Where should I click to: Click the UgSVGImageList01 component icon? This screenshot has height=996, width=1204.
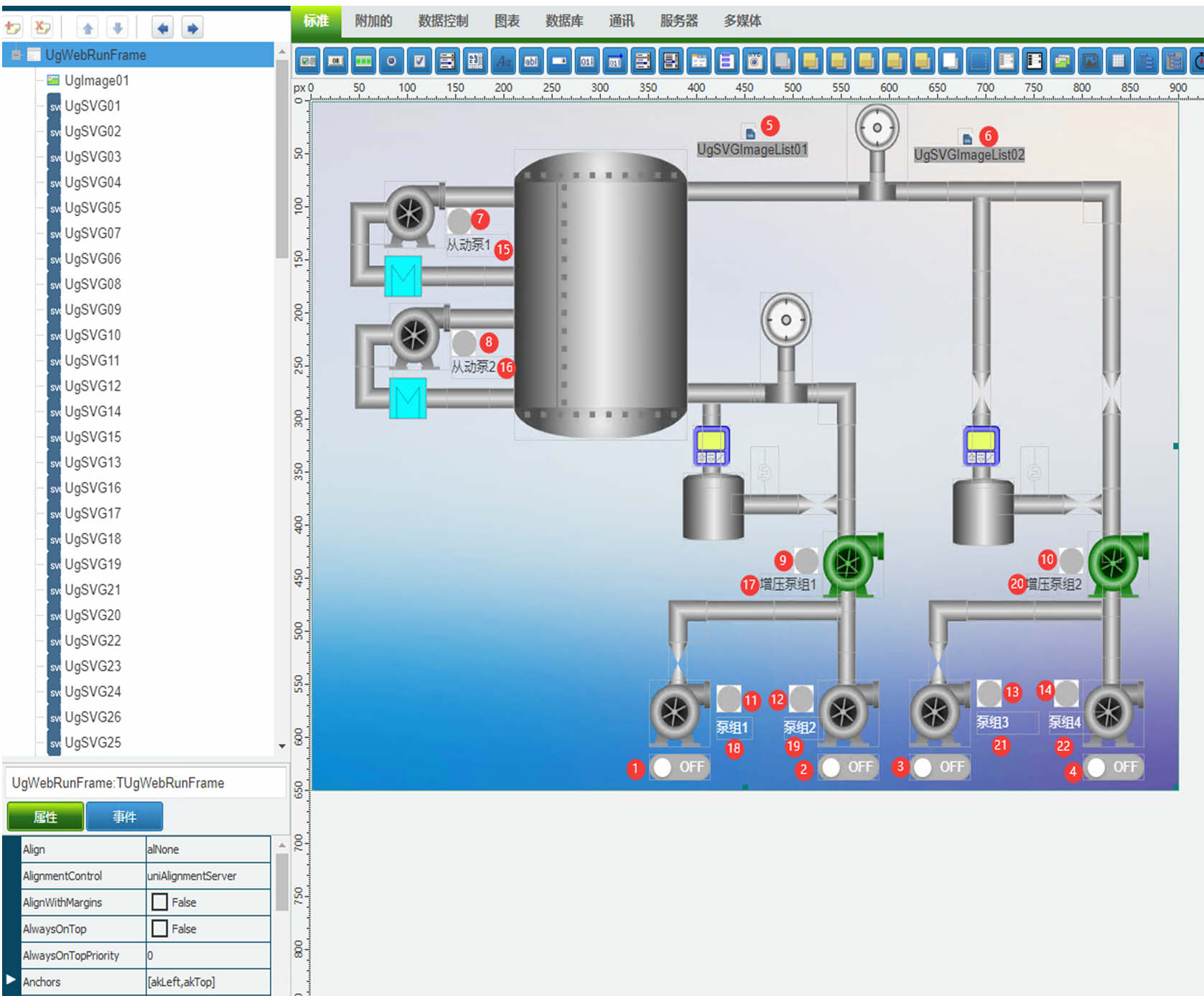pyautogui.click(x=750, y=133)
